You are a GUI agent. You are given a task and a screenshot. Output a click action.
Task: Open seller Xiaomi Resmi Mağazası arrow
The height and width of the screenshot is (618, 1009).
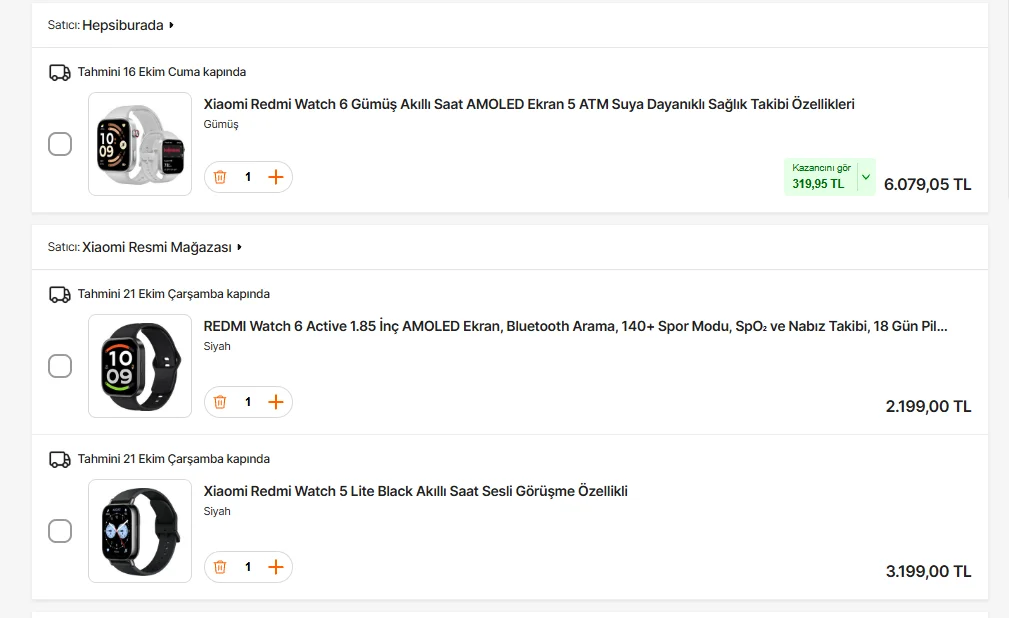point(239,247)
